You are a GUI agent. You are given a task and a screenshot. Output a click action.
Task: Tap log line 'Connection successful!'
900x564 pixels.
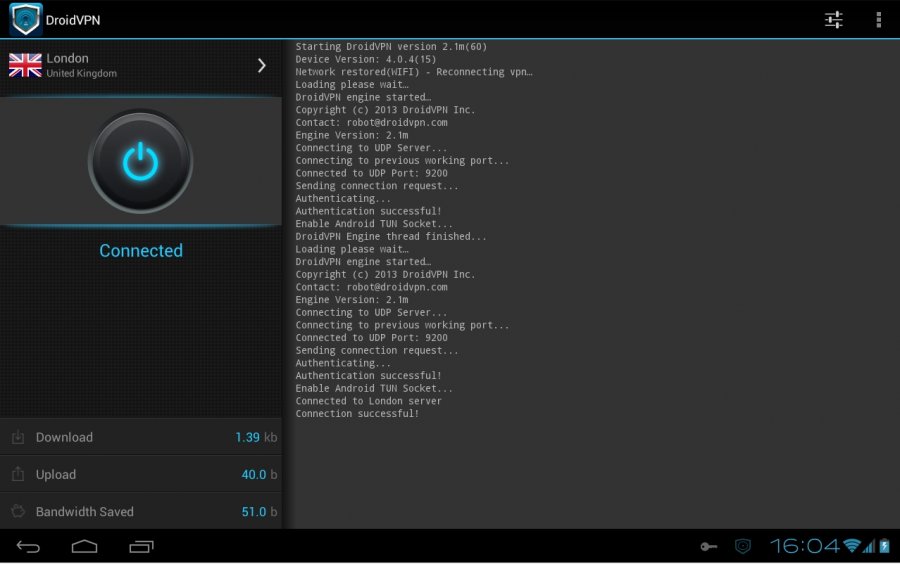point(357,414)
